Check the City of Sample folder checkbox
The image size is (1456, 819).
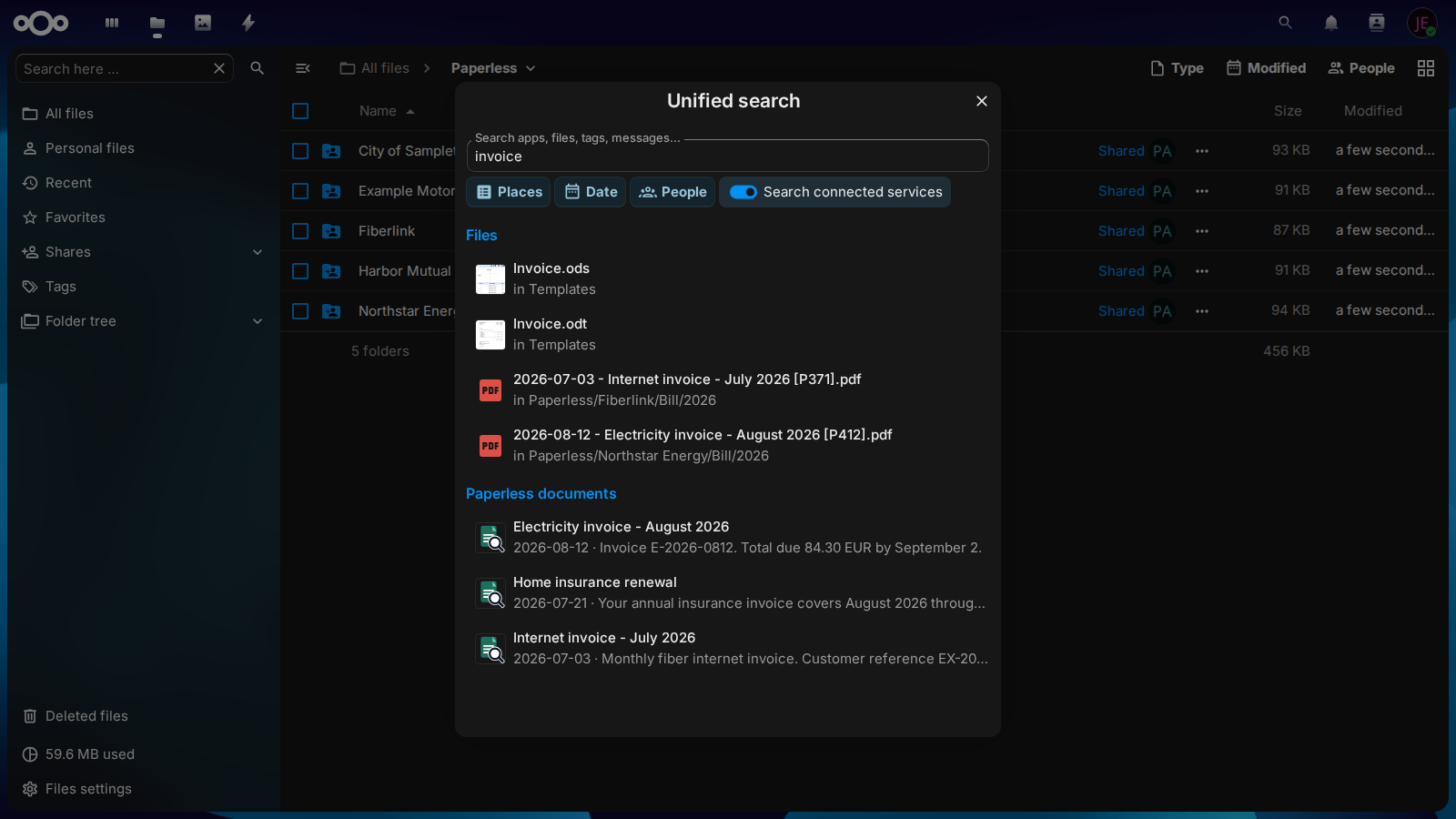300,151
